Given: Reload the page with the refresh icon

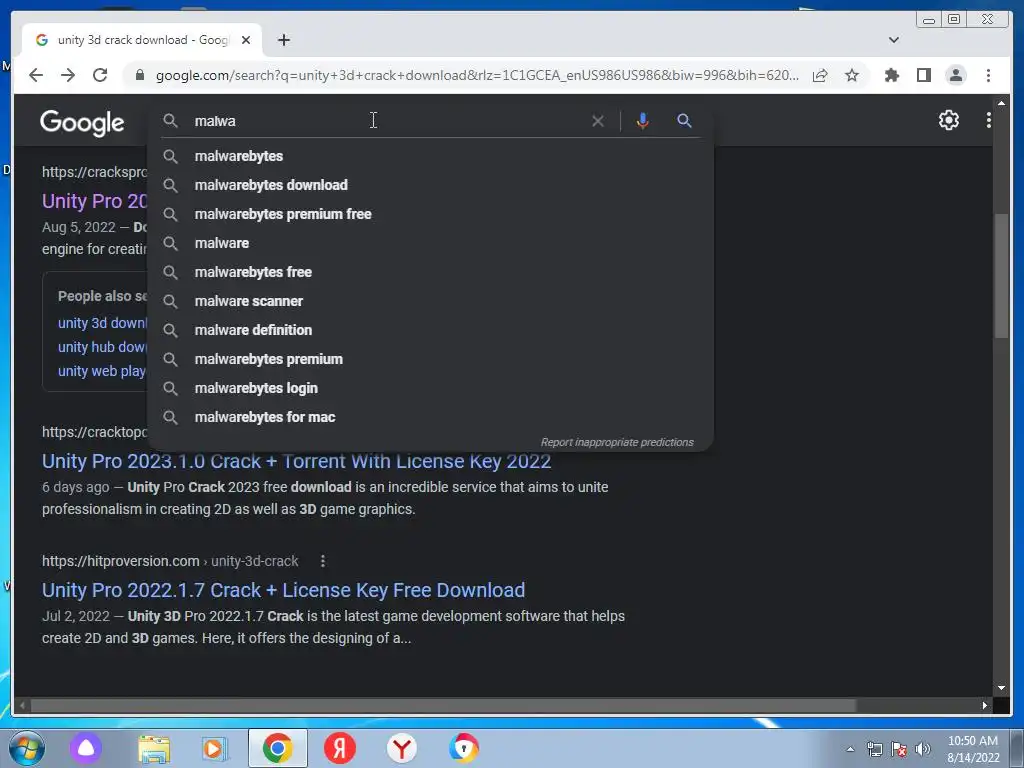Looking at the screenshot, I should [x=100, y=75].
